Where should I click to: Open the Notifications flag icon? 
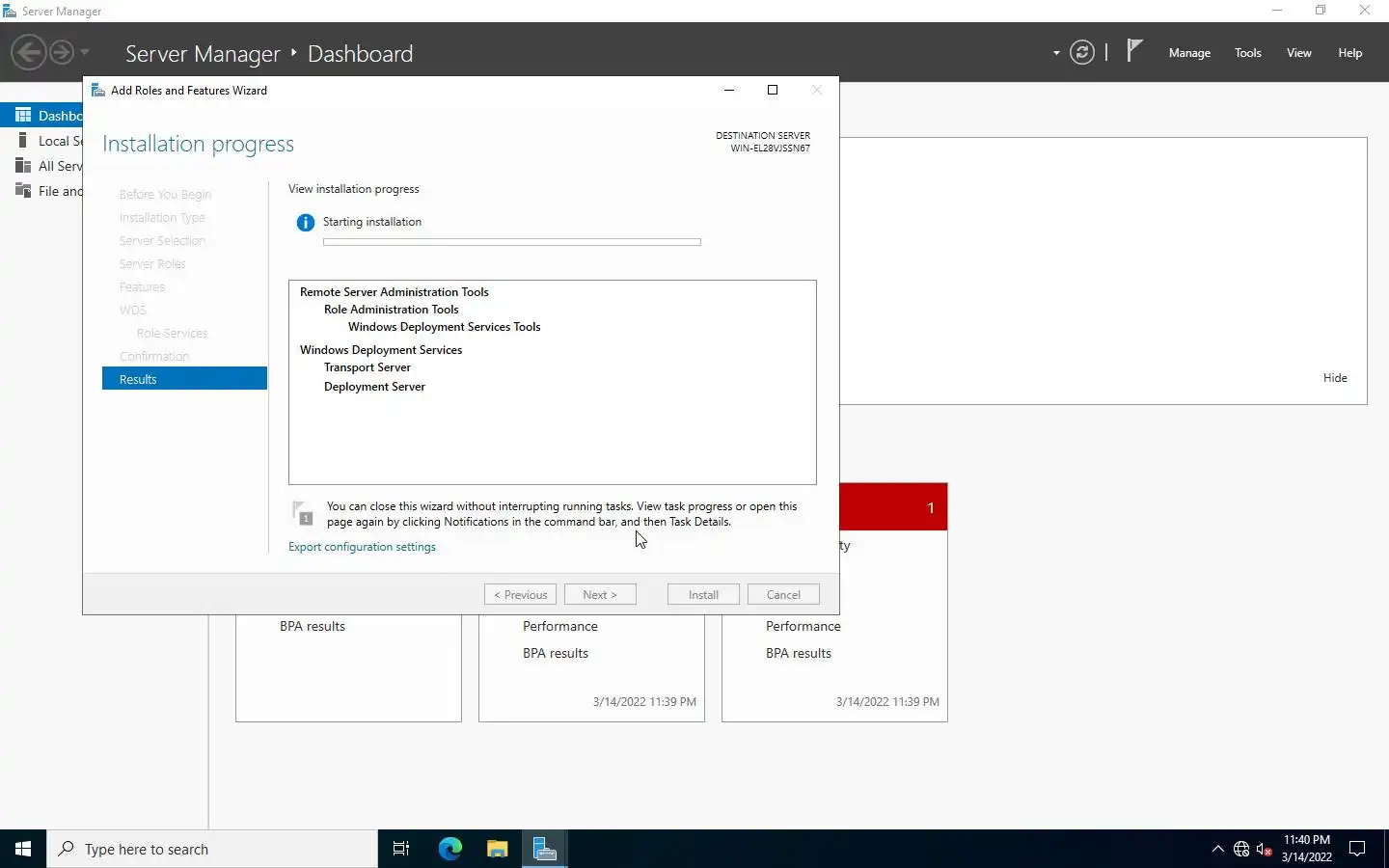tap(1134, 51)
